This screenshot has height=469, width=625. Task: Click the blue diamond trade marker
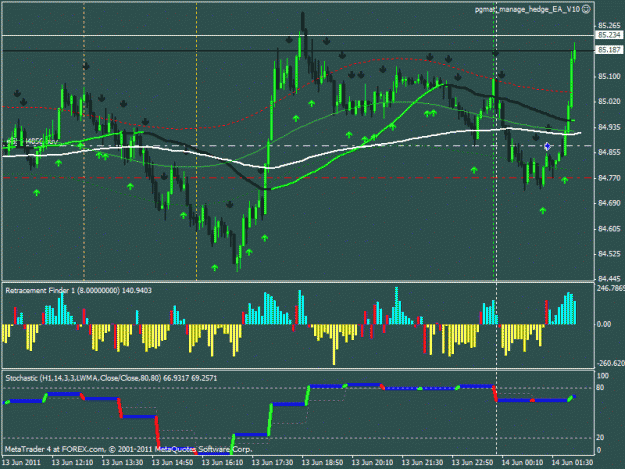[x=547, y=147]
